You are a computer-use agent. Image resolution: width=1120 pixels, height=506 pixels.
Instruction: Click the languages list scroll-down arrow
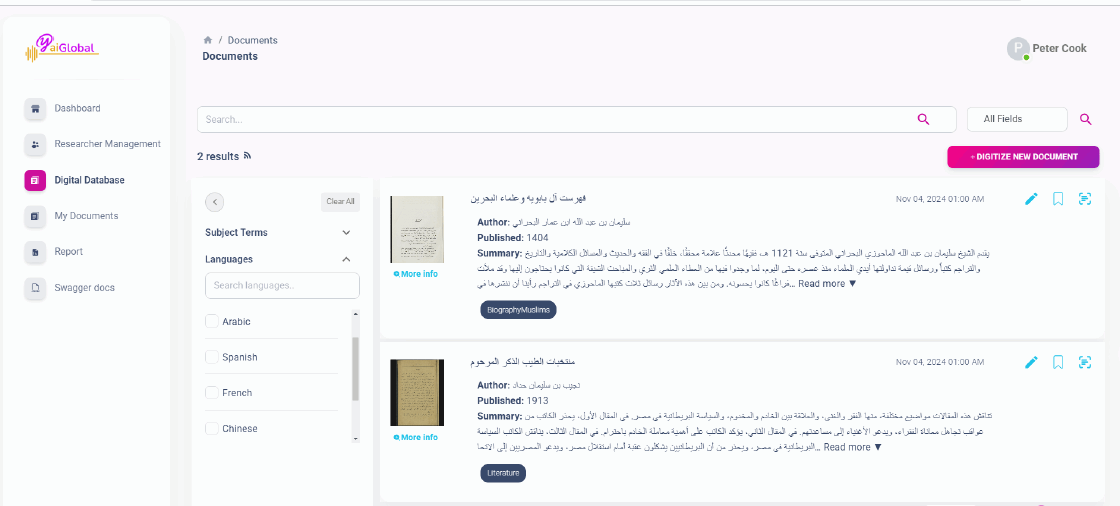click(355, 438)
